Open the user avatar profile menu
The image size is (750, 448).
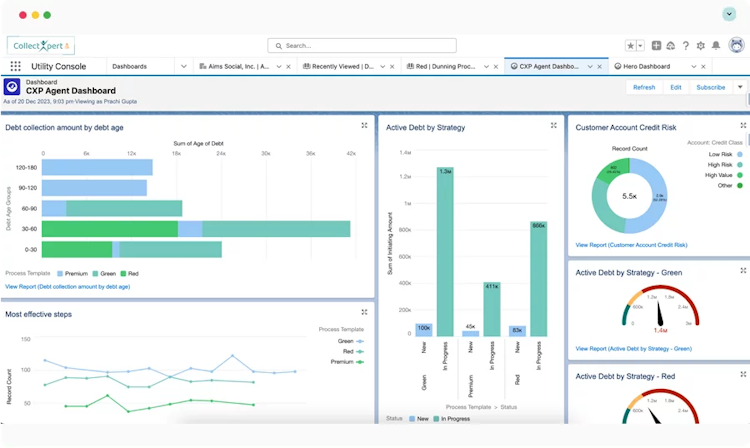[x=737, y=45]
